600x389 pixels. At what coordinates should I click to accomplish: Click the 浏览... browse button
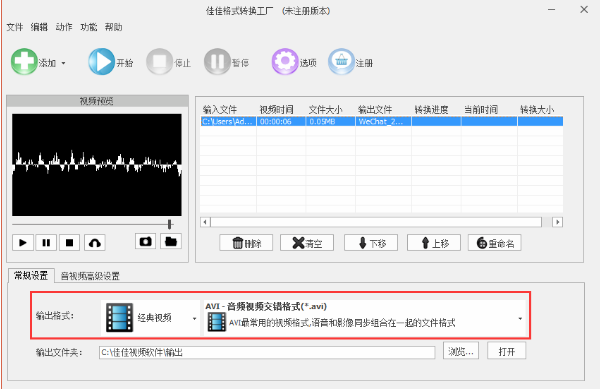(x=461, y=351)
